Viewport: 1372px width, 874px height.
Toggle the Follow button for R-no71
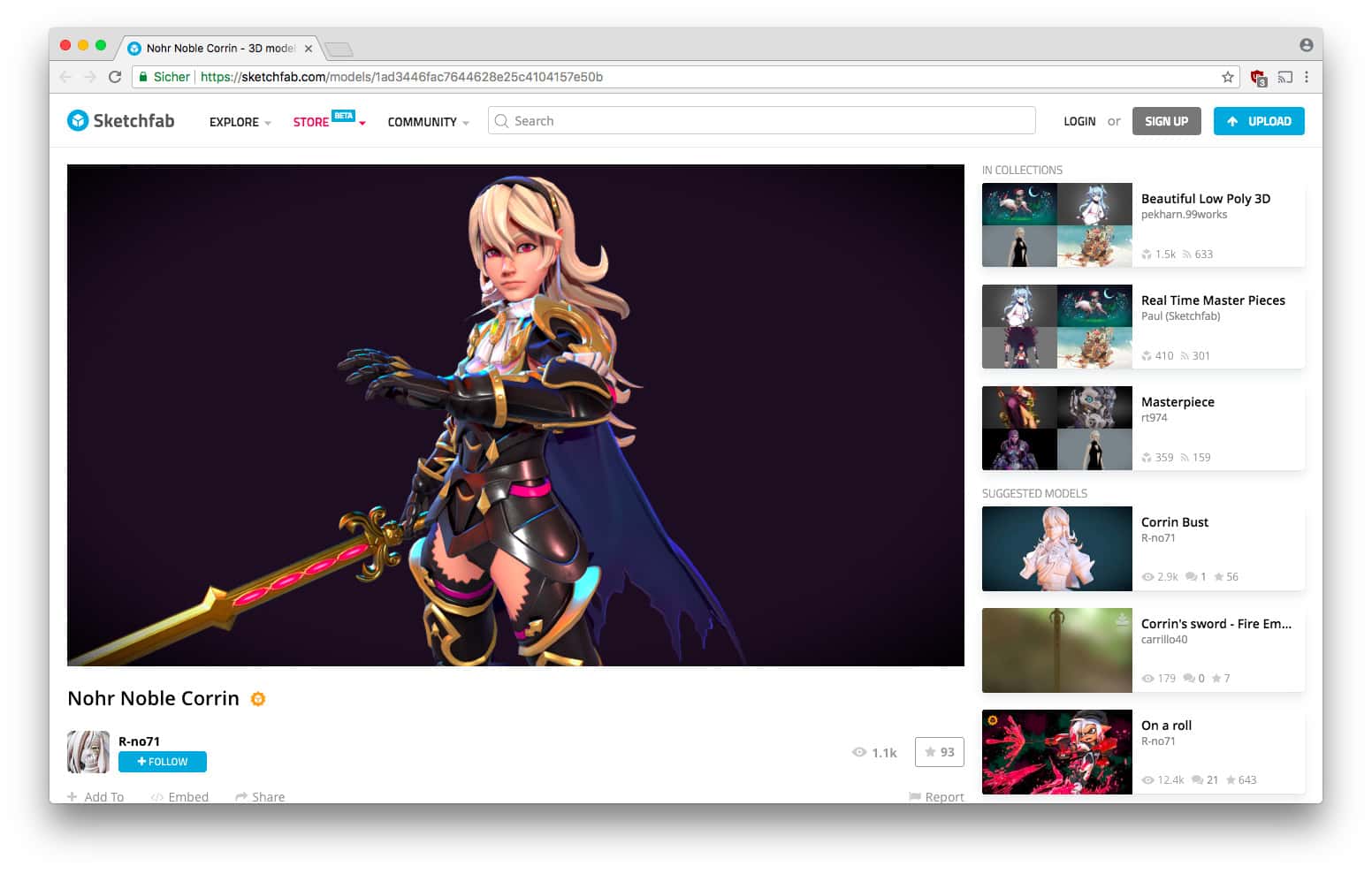tap(162, 761)
